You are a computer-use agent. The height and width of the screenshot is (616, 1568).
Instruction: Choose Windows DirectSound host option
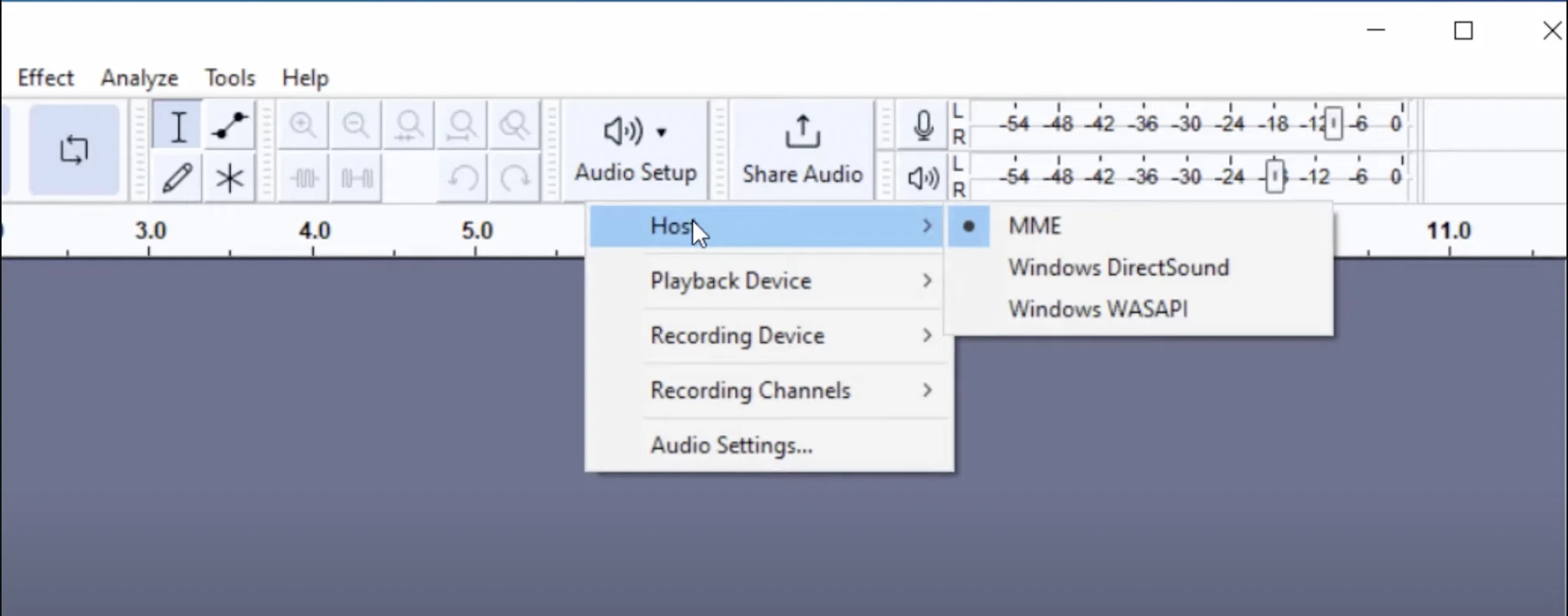(1118, 267)
